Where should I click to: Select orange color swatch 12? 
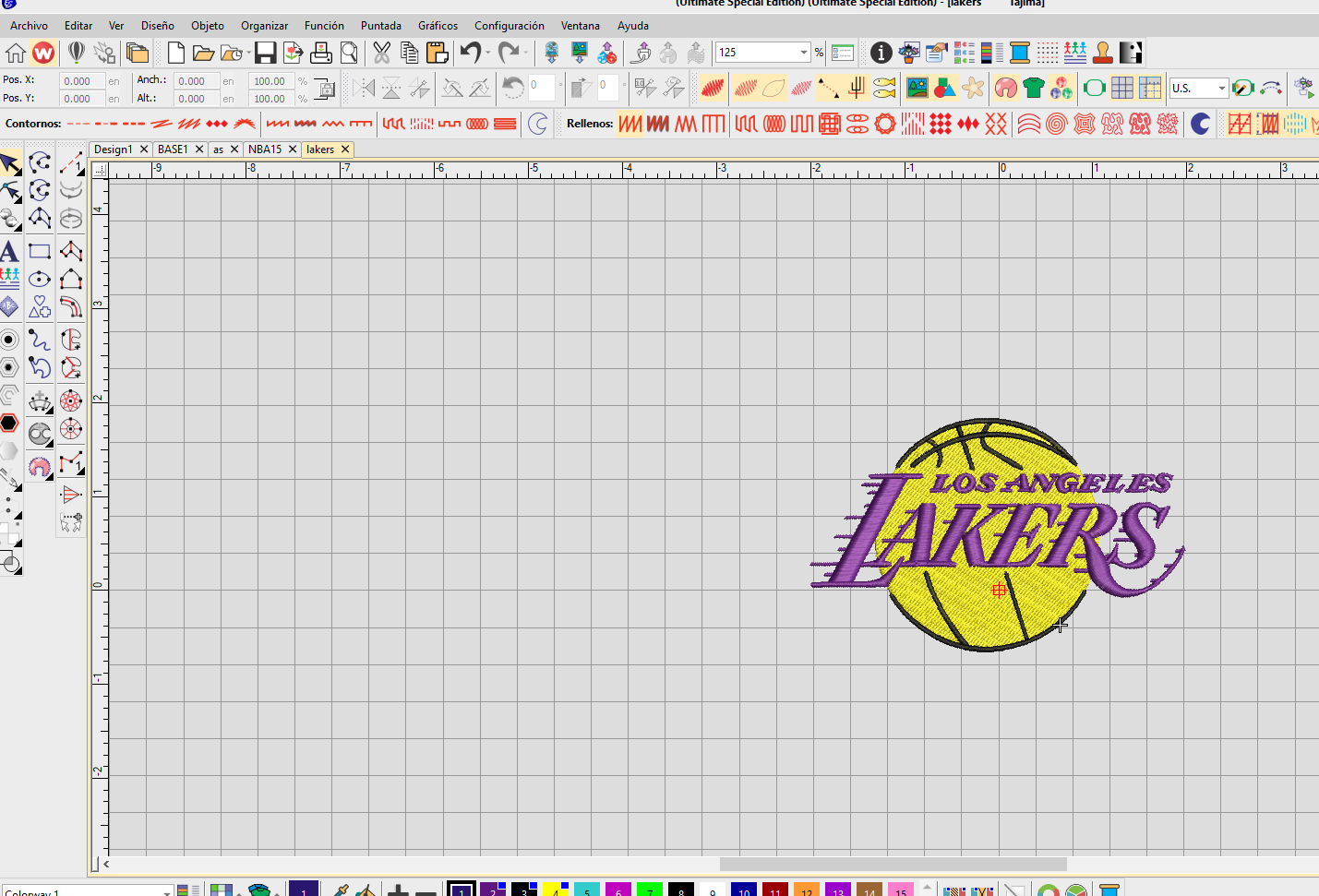(x=807, y=890)
